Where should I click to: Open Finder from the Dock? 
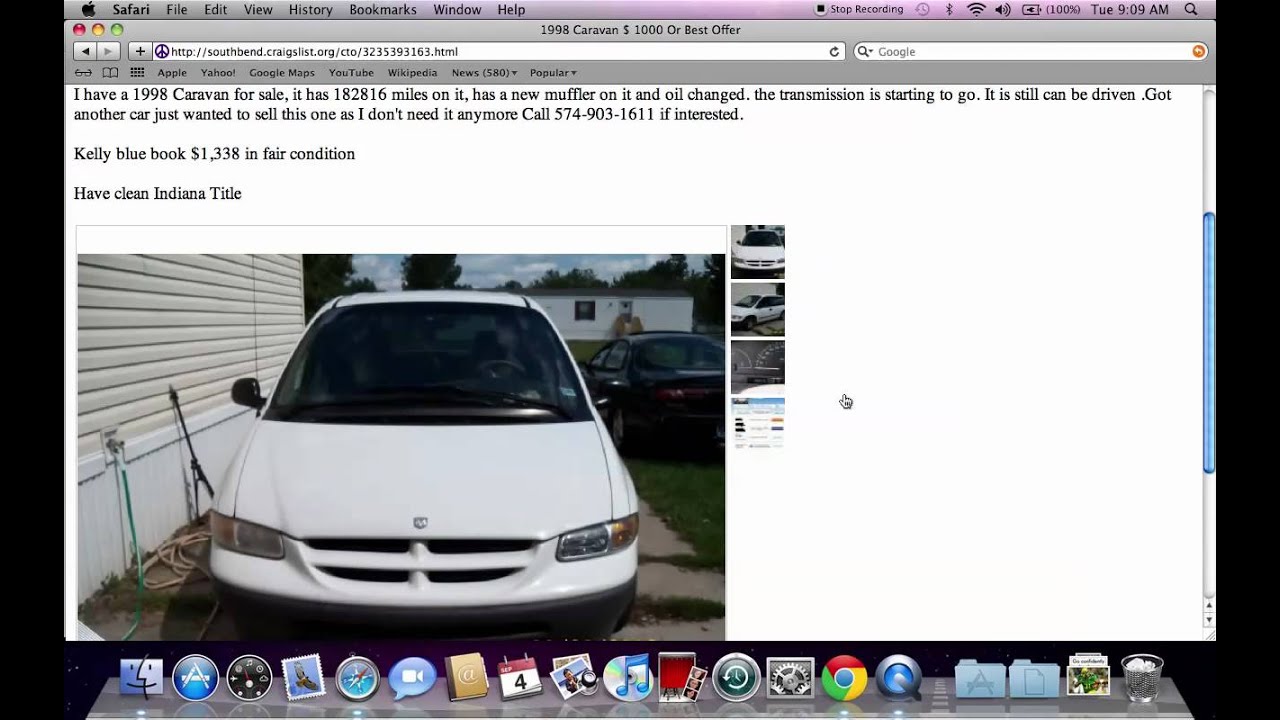[x=142, y=678]
